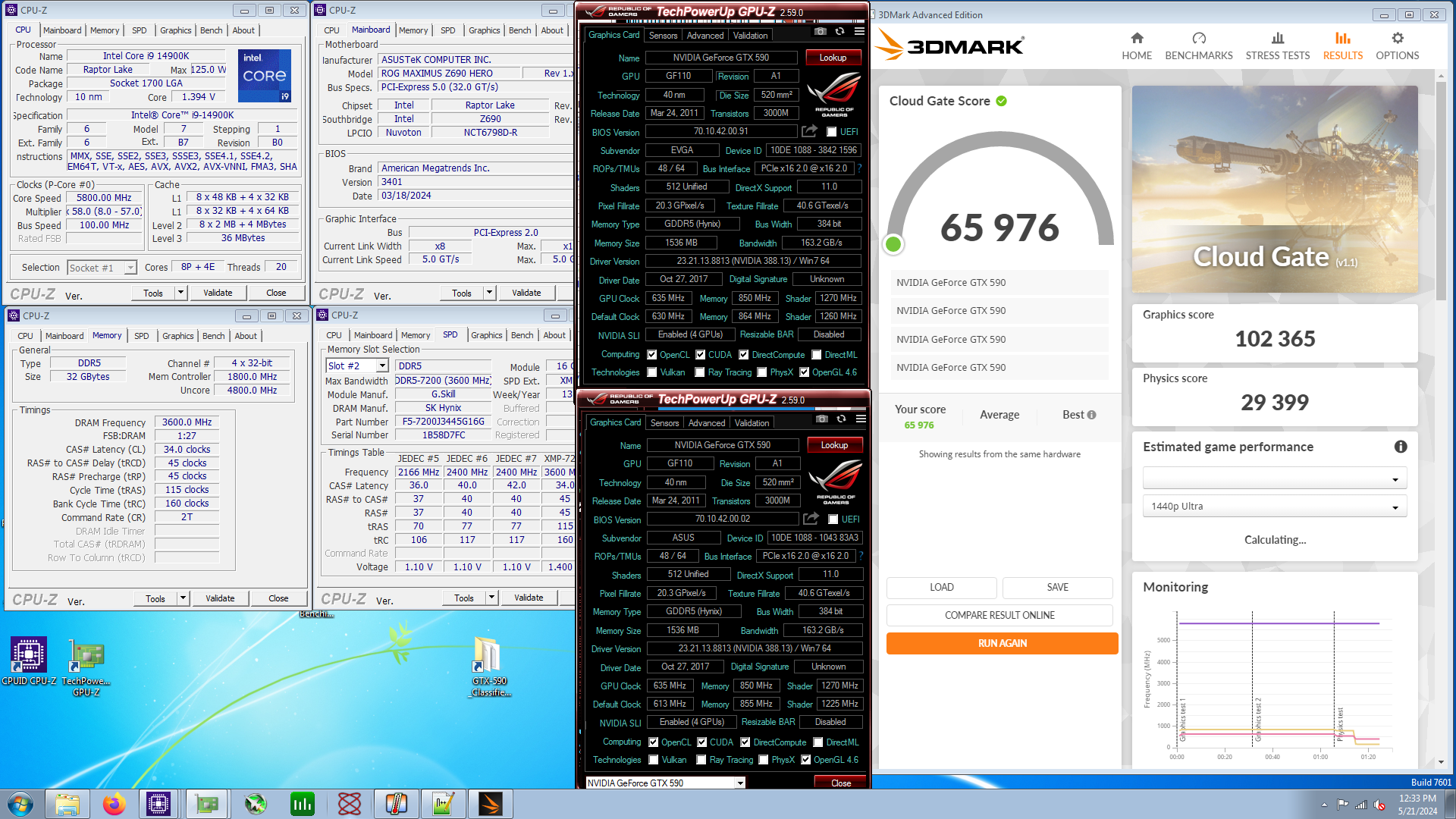Switch to About tab in SPD CPU-Z window

point(554,335)
